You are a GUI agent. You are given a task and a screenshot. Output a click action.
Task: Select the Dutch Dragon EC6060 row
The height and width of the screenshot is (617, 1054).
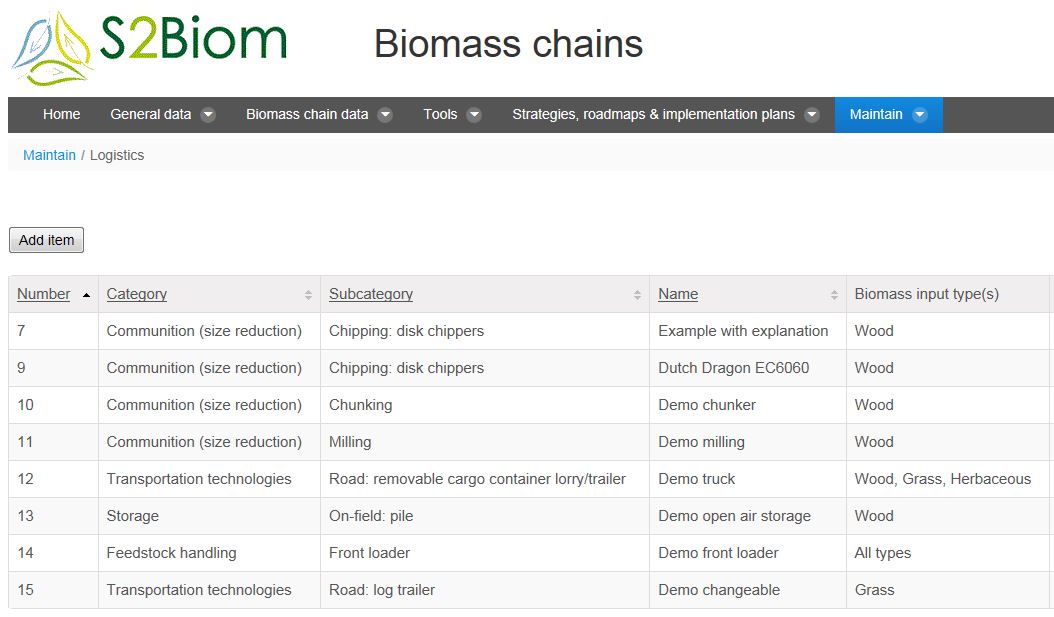pyautogui.click(x=530, y=368)
